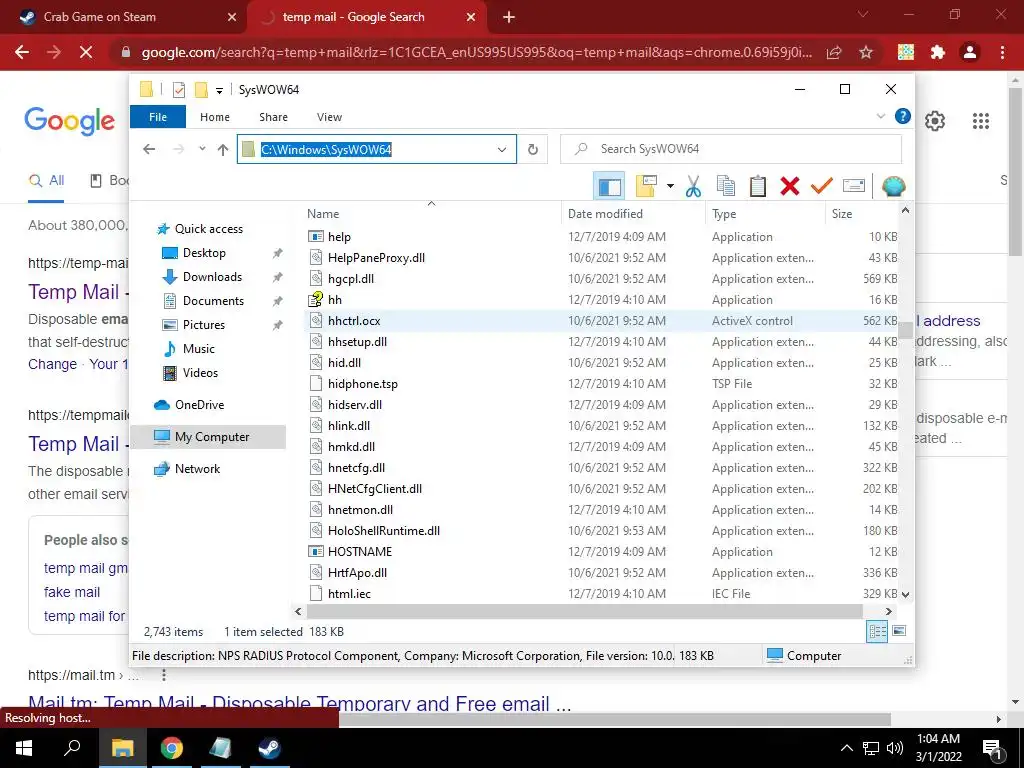Open Pictures in navigation pane

(x=204, y=325)
